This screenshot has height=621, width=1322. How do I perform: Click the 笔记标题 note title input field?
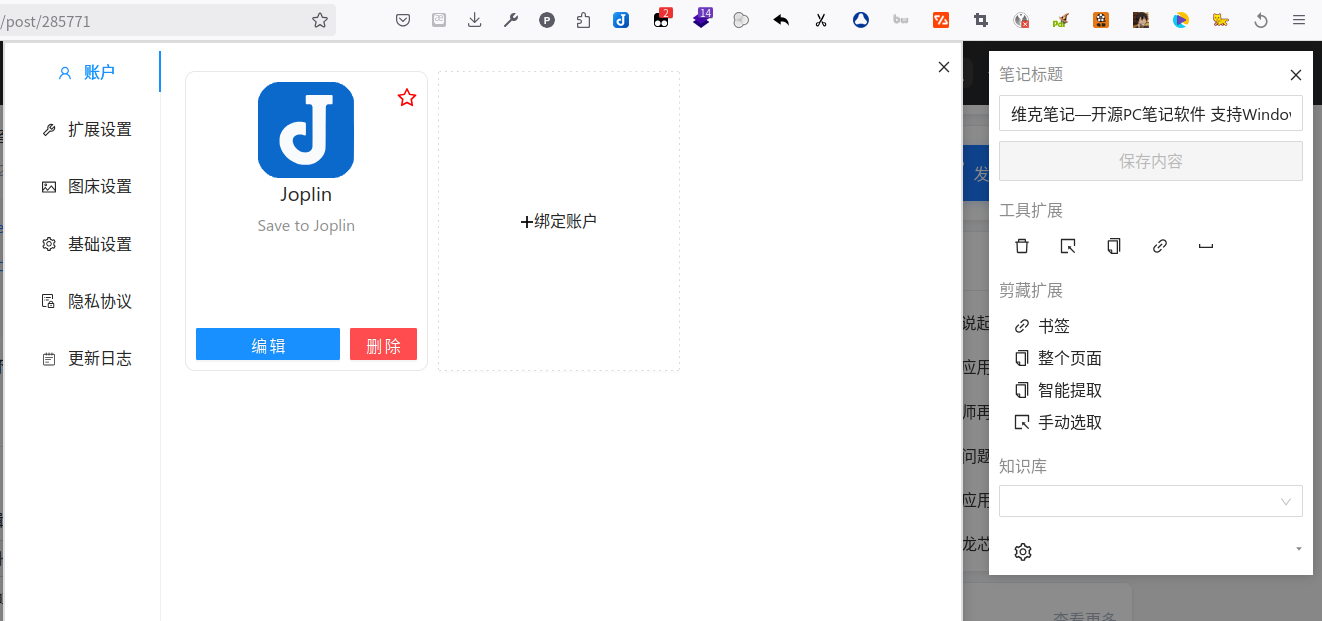1151,113
